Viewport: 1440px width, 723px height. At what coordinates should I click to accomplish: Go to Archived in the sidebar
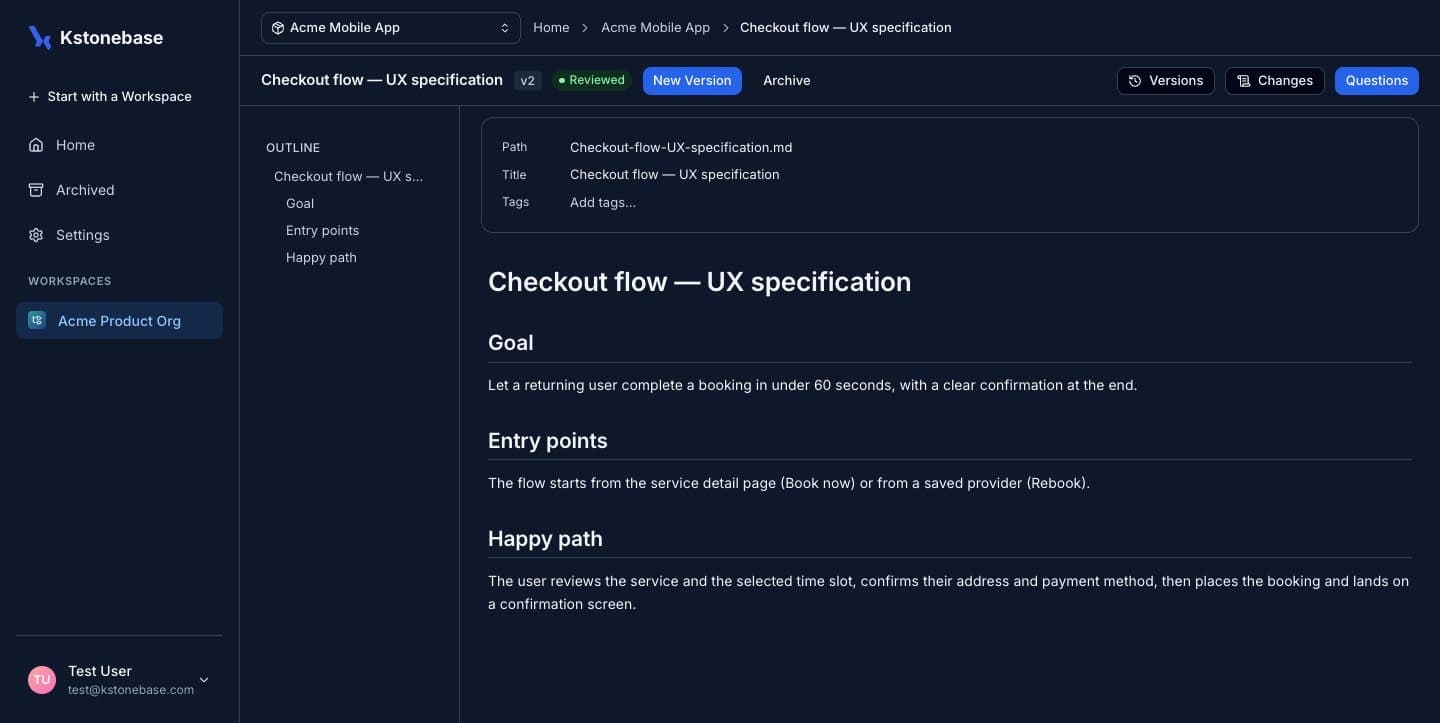(x=119, y=190)
